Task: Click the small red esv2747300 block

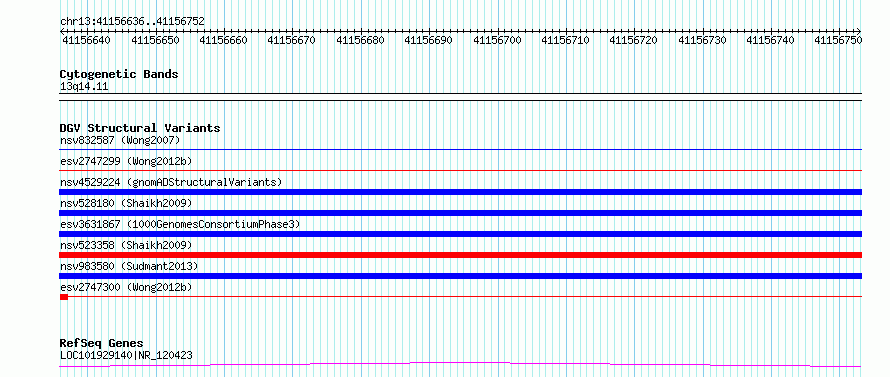Action: point(64,297)
